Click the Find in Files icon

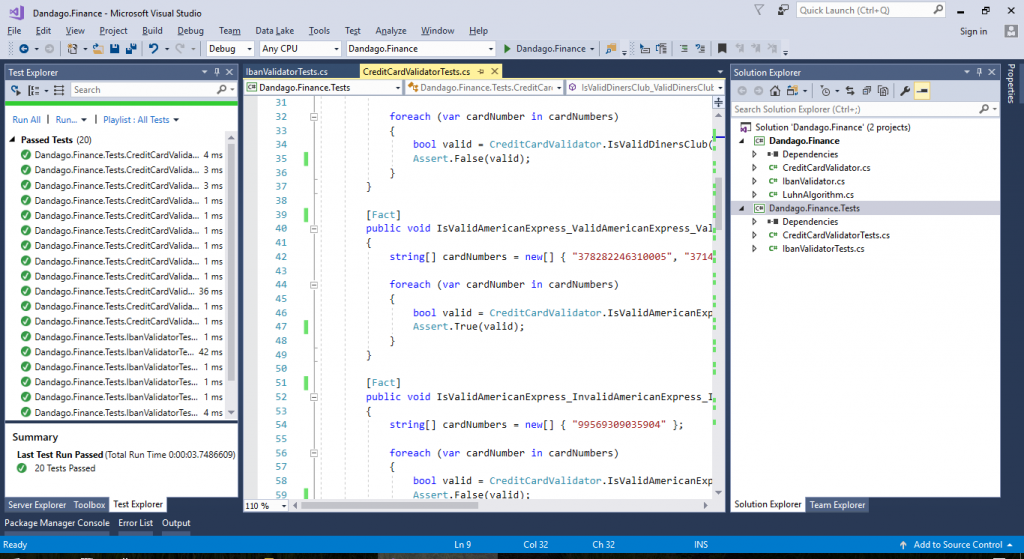coord(611,48)
